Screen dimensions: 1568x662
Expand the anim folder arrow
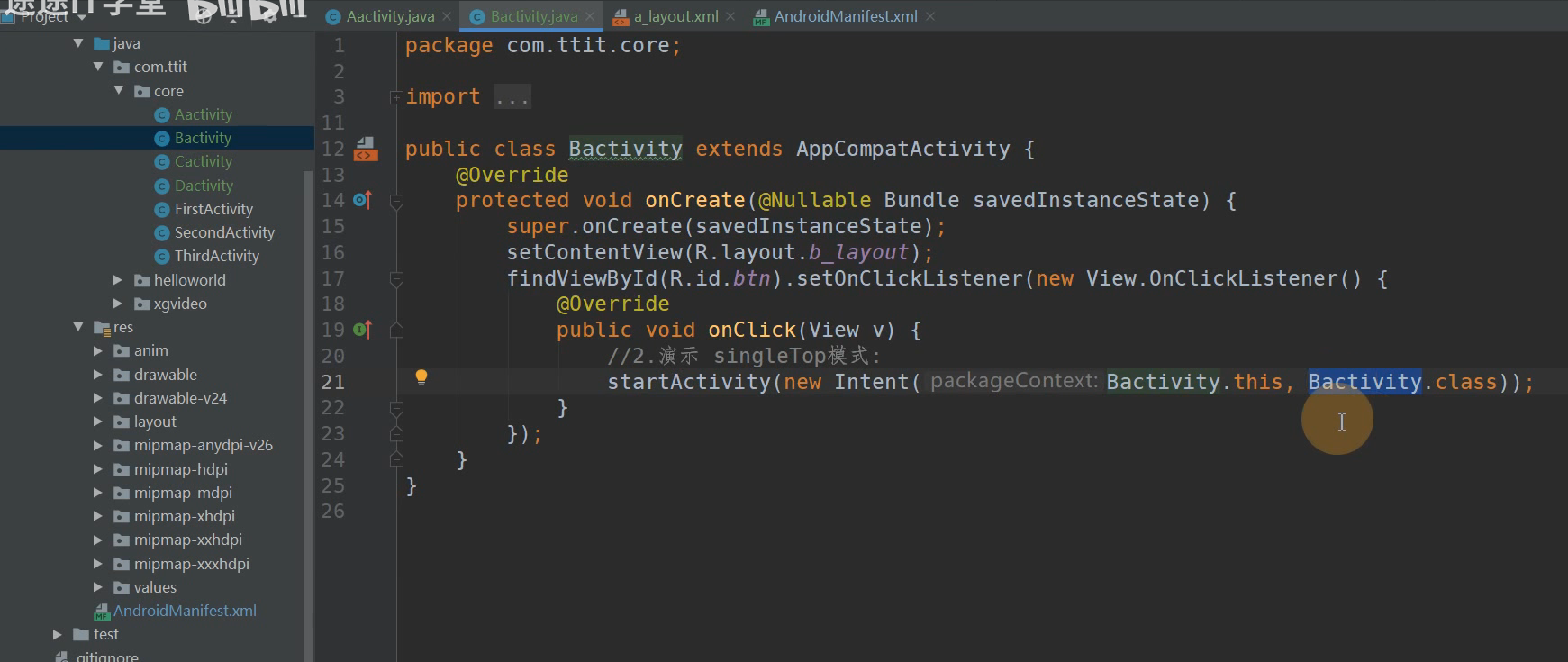(98, 350)
